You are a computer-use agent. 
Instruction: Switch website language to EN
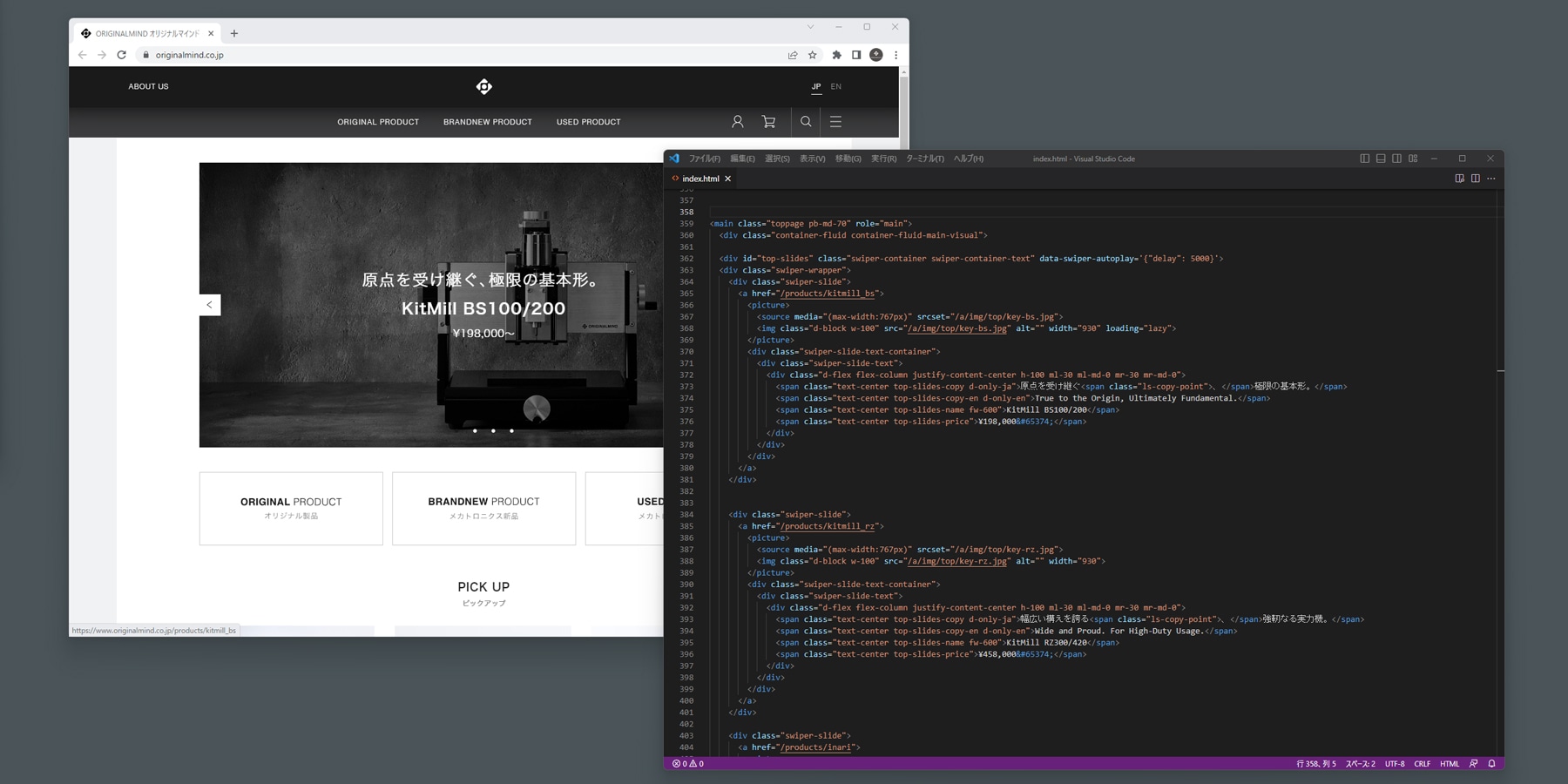pos(836,86)
